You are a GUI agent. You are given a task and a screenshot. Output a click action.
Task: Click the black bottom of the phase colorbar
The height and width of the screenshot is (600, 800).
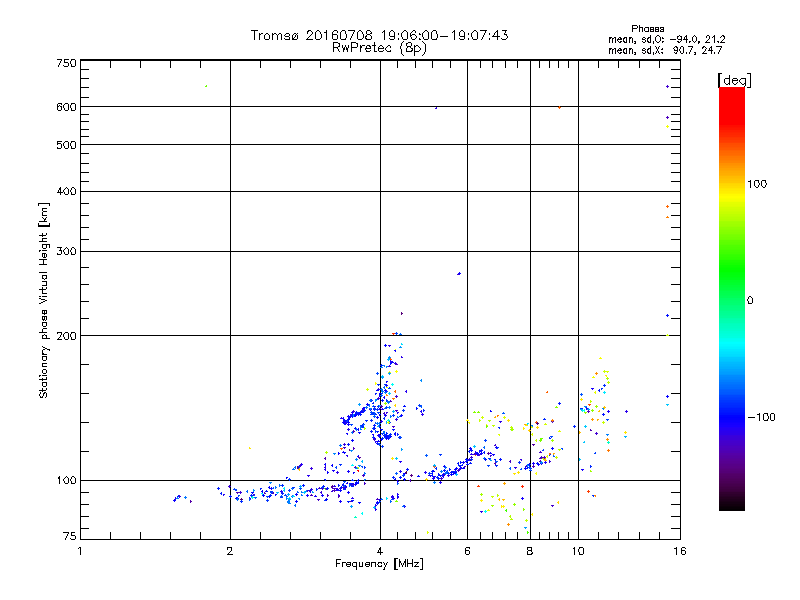[x=732, y=503]
